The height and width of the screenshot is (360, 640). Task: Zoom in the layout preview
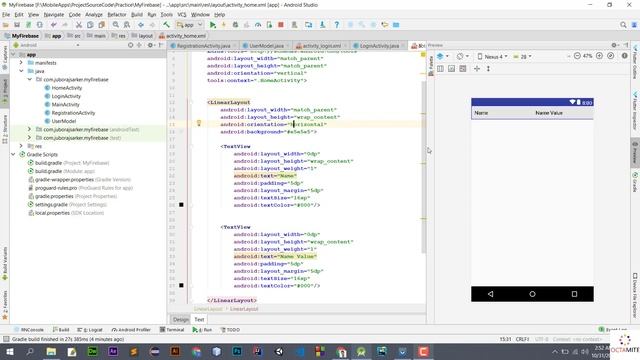click(x=599, y=56)
